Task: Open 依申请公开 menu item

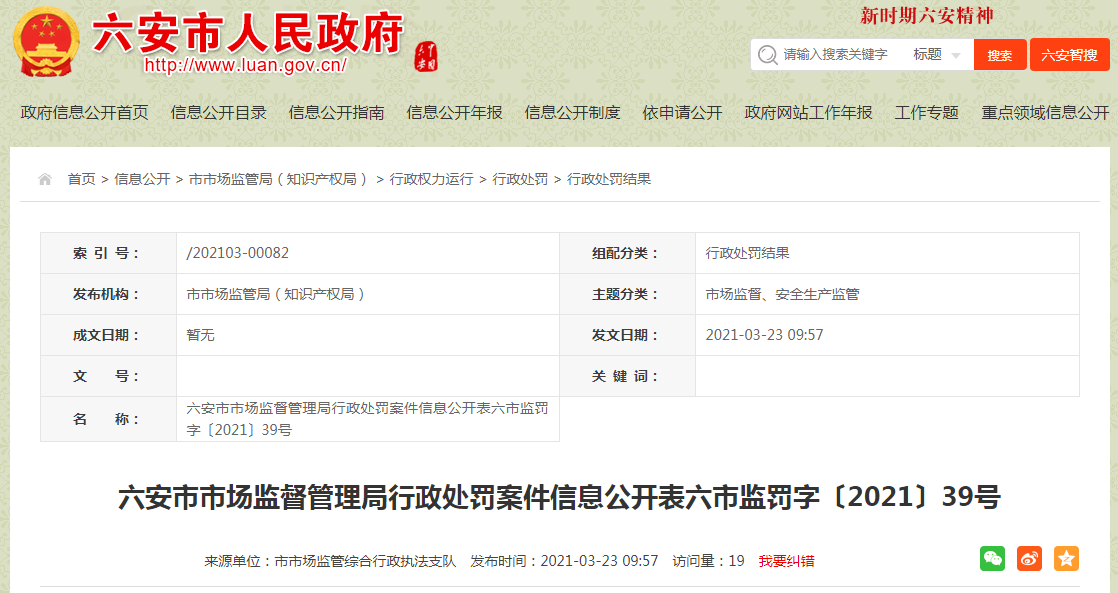Action: click(682, 113)
